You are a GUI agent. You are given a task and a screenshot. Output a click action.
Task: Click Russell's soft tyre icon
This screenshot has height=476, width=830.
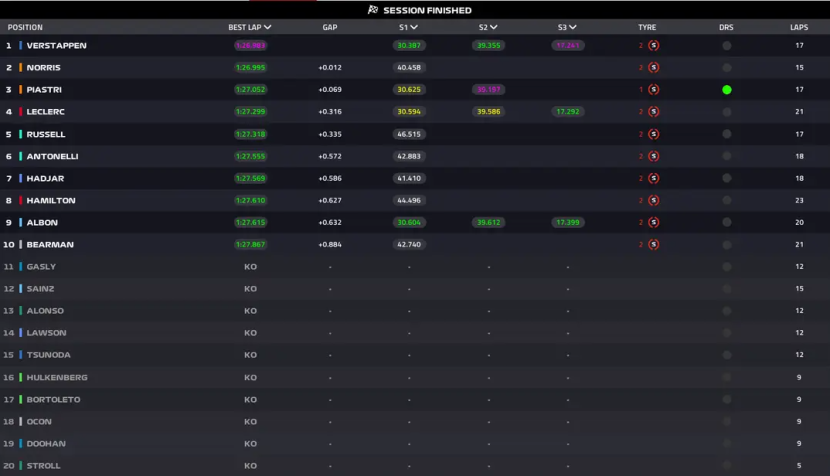[654, 134]
